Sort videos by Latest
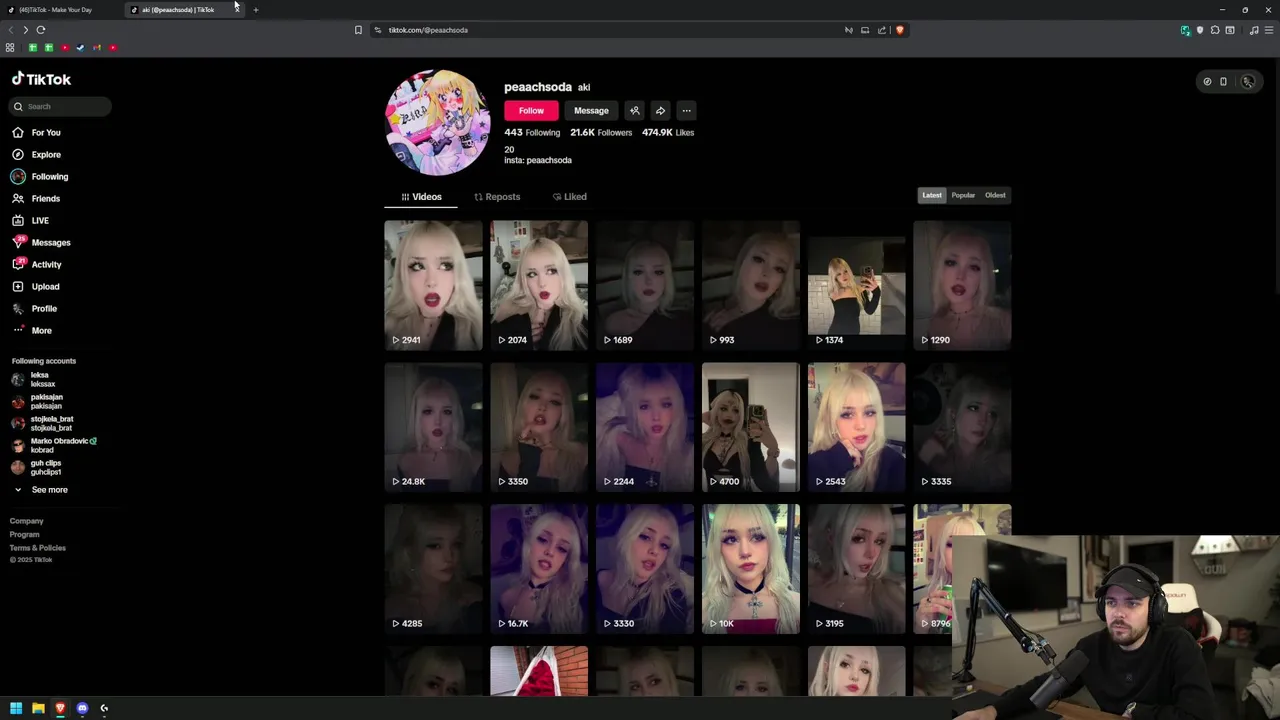1280x720 pixels. pos(932,195)
